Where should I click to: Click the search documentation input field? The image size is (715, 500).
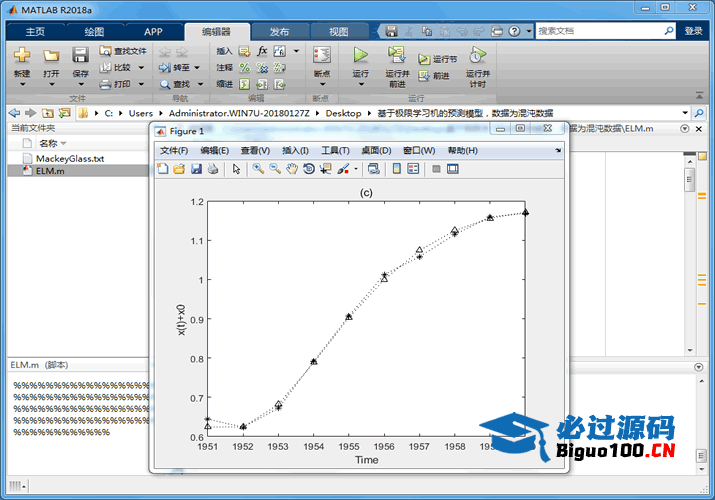point(600,31)
